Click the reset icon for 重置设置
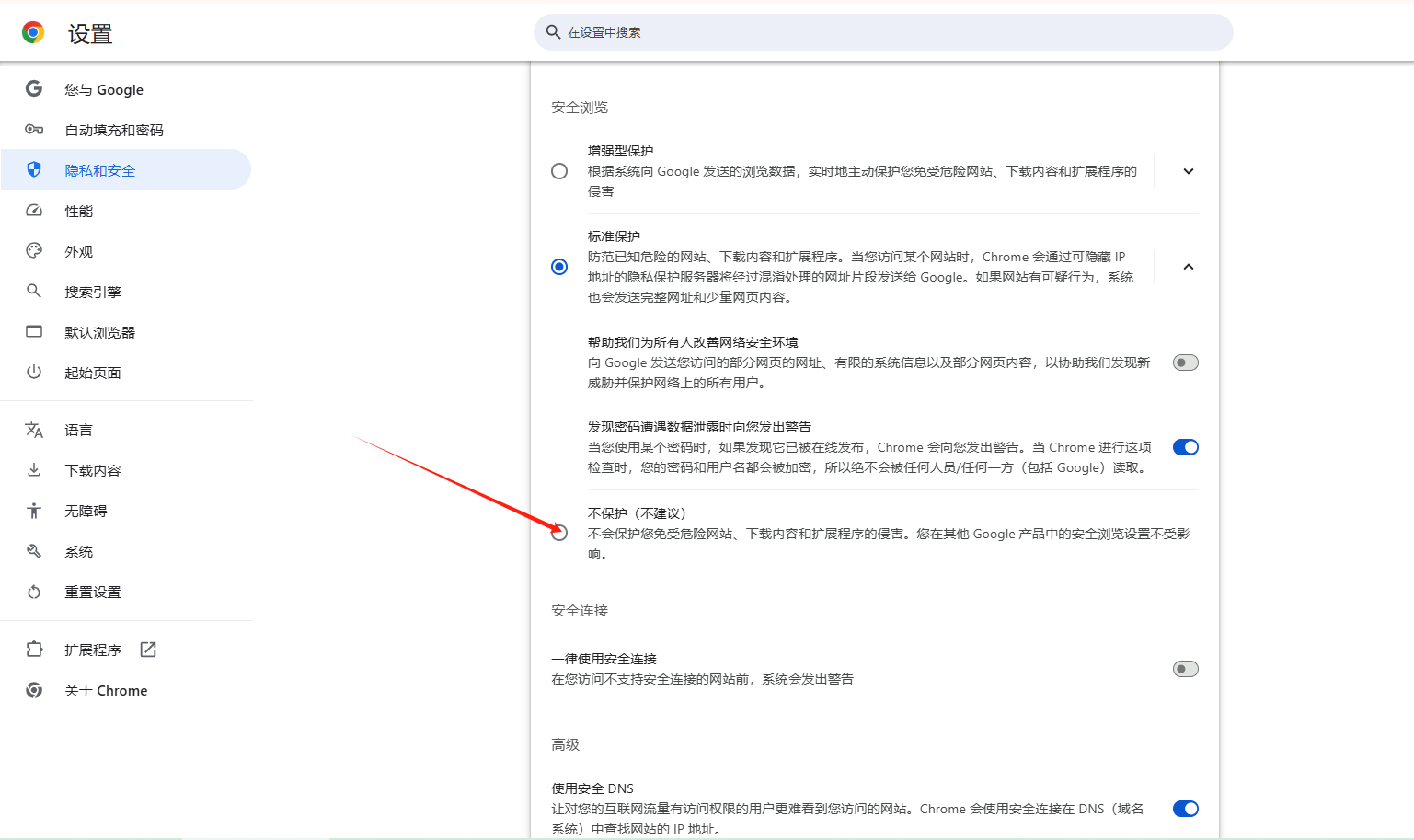Screen dimensions: 1414x840 point(34,592)
